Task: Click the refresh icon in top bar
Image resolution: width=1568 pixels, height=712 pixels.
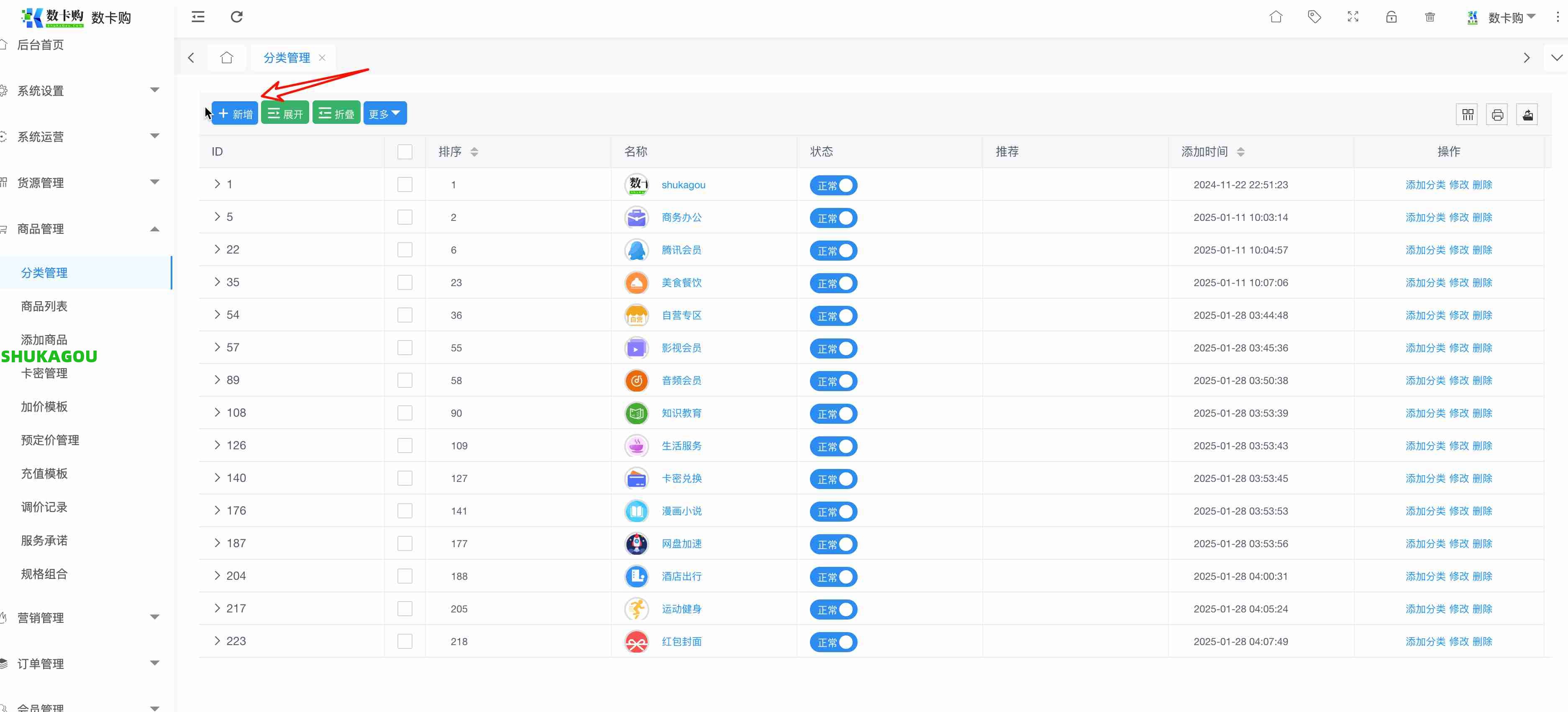Action: pos(237,17)
